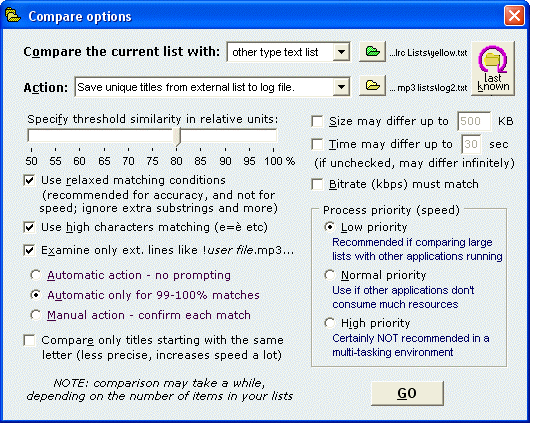Click the last known files button
The height and width of the screenshot is (423, 542).
click(493, 69)
